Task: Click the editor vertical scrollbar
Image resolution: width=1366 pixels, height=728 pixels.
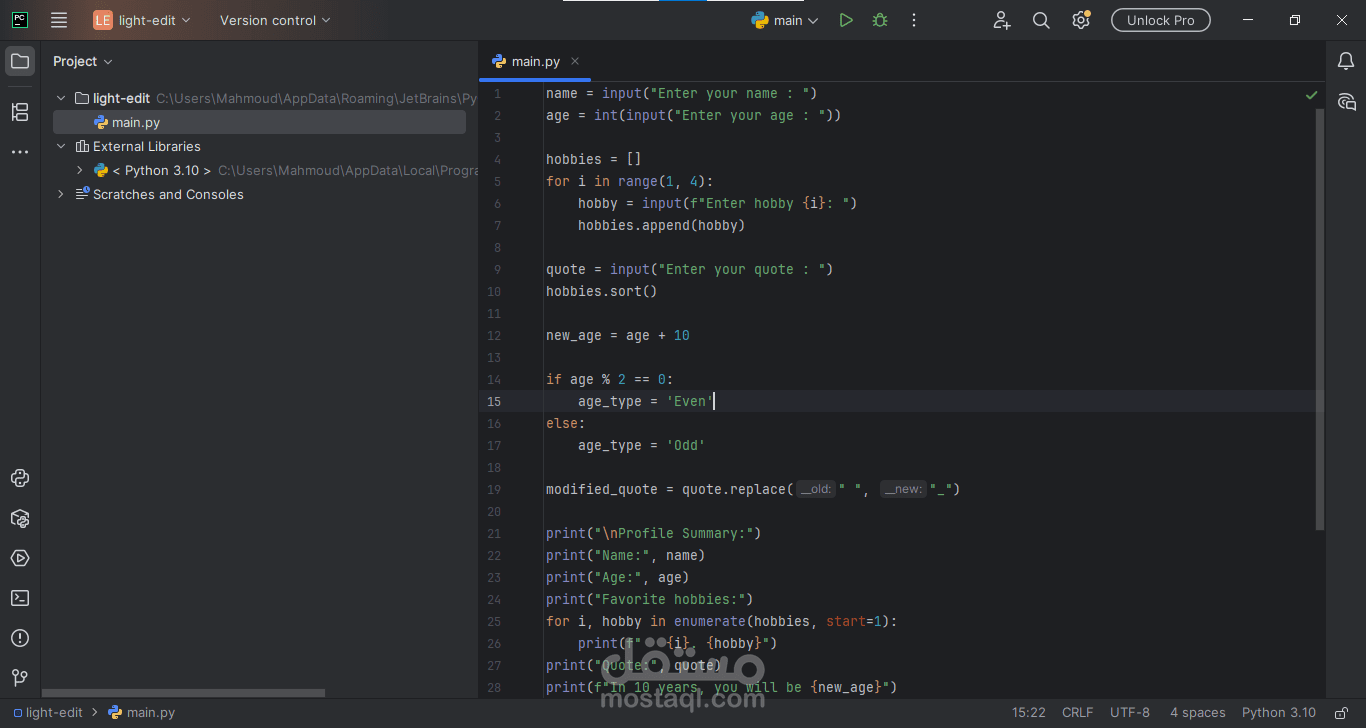Action: point(1320,320)
